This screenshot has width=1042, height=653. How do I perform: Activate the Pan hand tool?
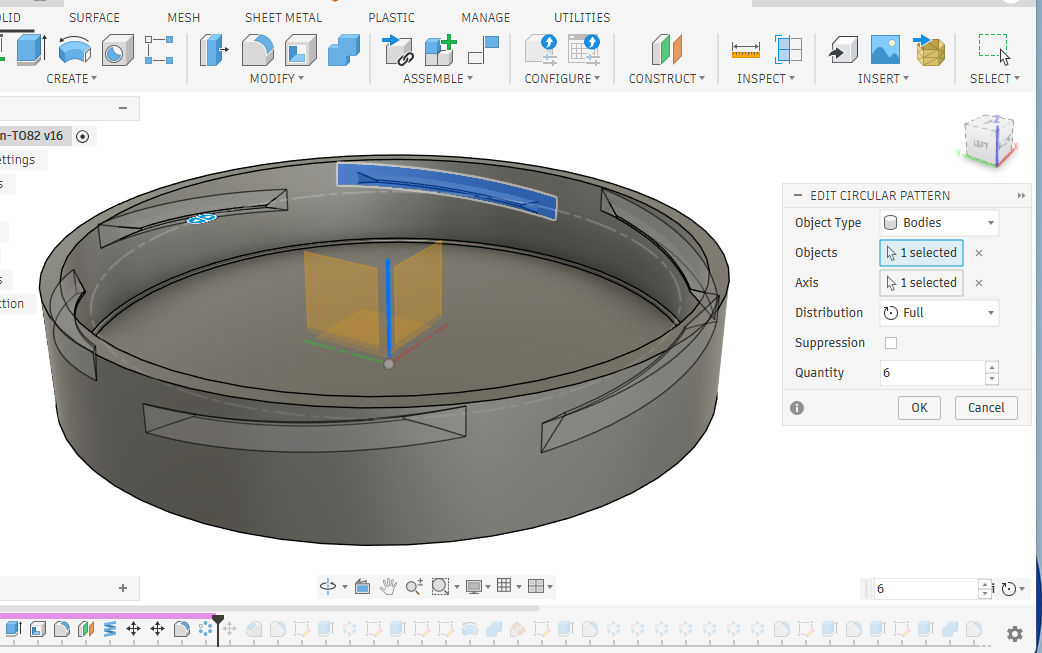pyautogui.click(x=388, y=586)
